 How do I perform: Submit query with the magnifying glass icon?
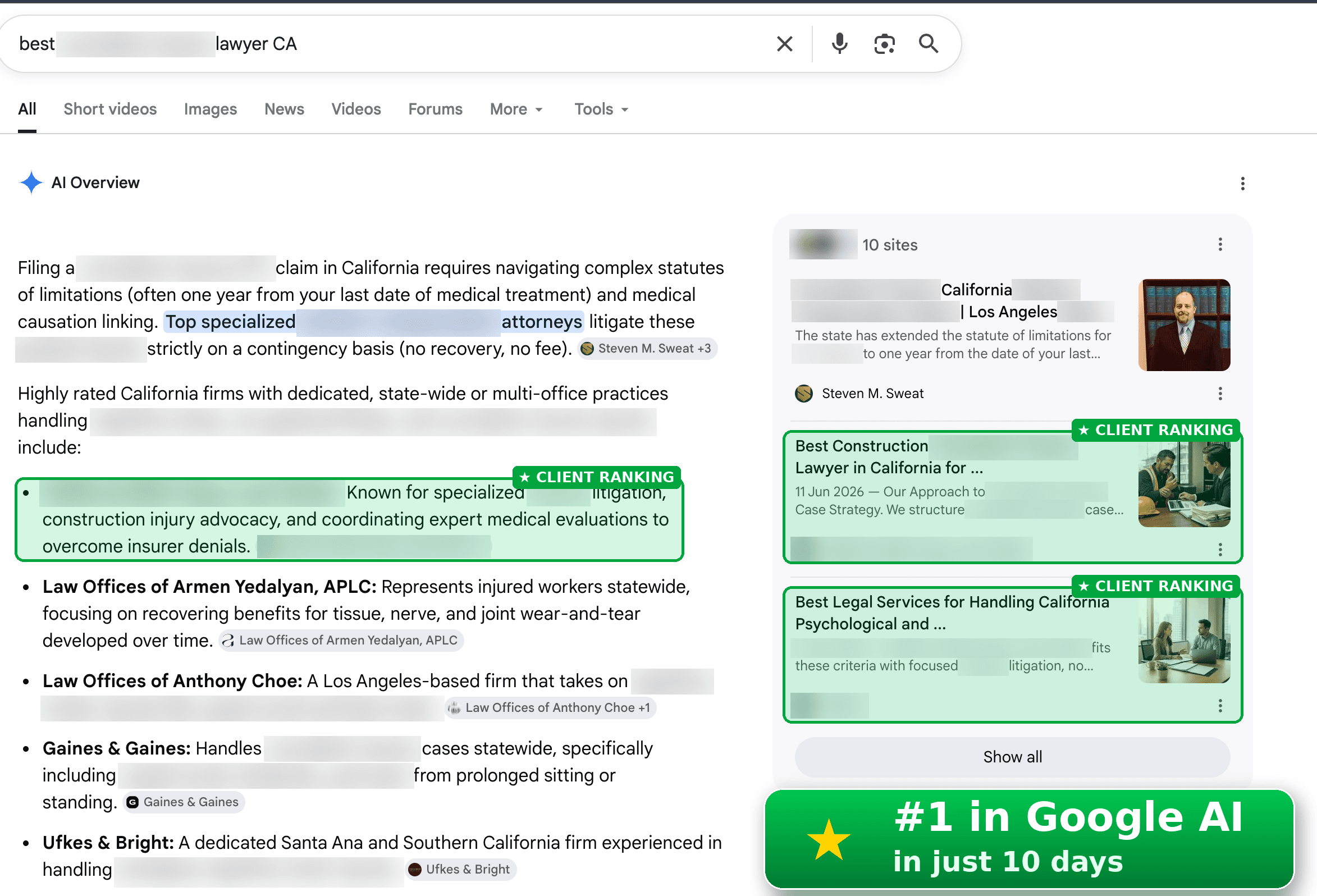coord(929,44)
